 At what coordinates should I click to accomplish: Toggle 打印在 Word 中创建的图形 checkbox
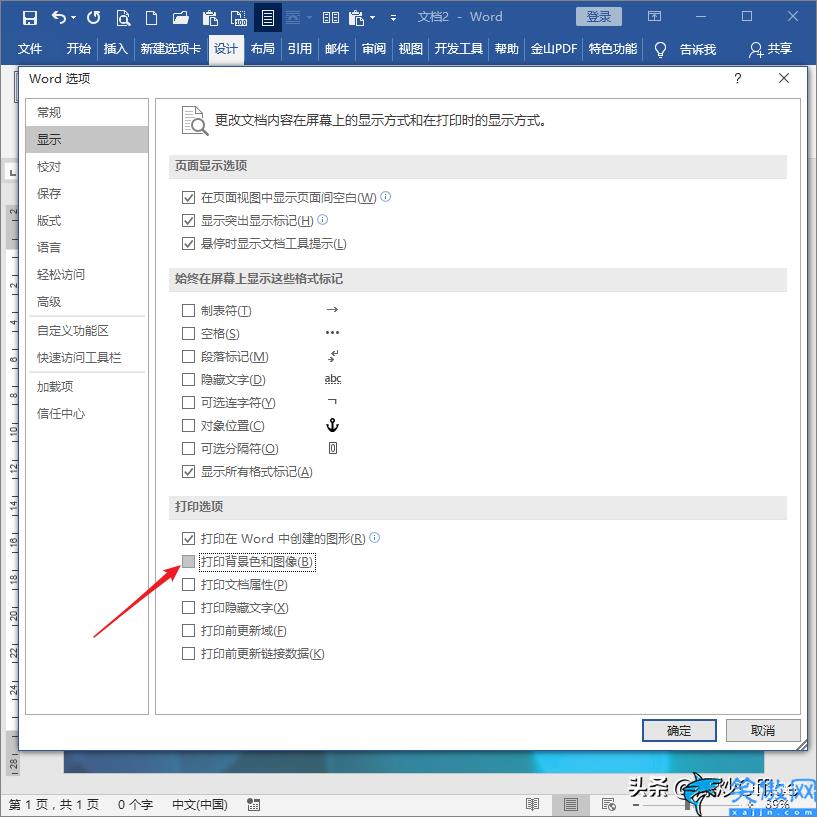pyautogui.click(x=188, y=538)
